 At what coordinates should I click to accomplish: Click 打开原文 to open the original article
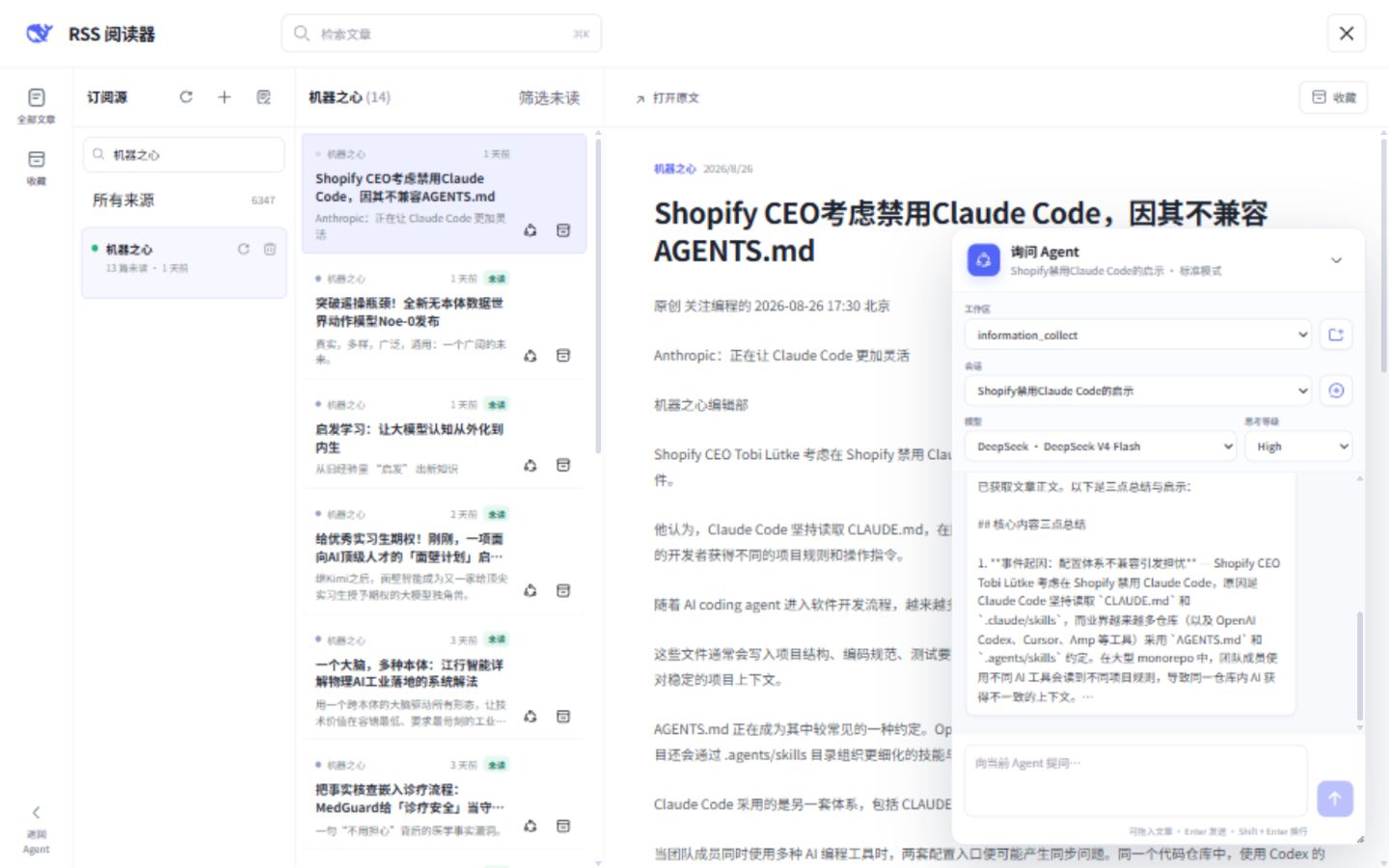click(x=667, y=98)
